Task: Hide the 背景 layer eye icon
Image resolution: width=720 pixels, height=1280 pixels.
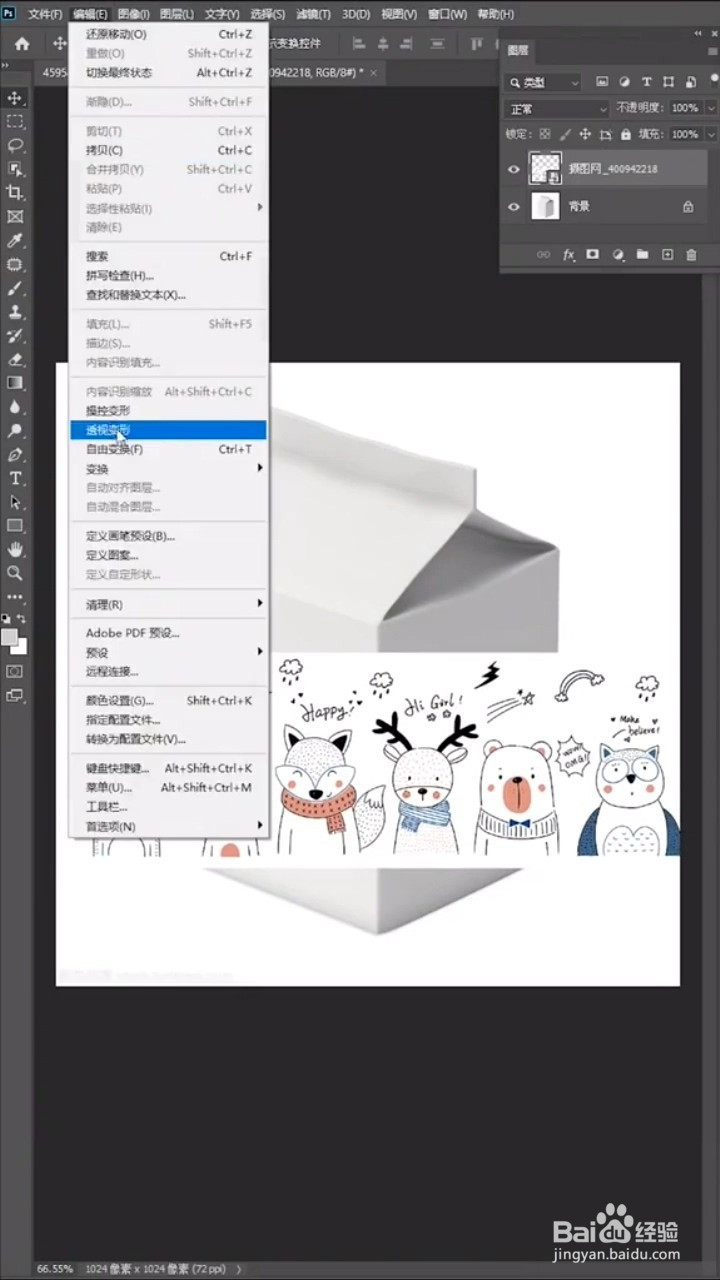Action: coord(514,206)
